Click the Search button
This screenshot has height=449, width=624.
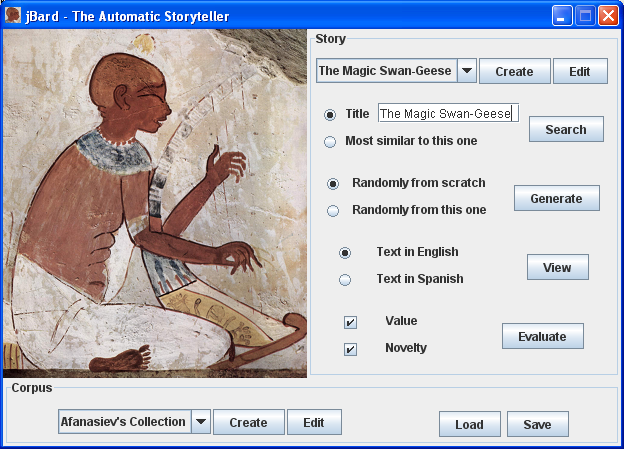(x=566, y=129)
